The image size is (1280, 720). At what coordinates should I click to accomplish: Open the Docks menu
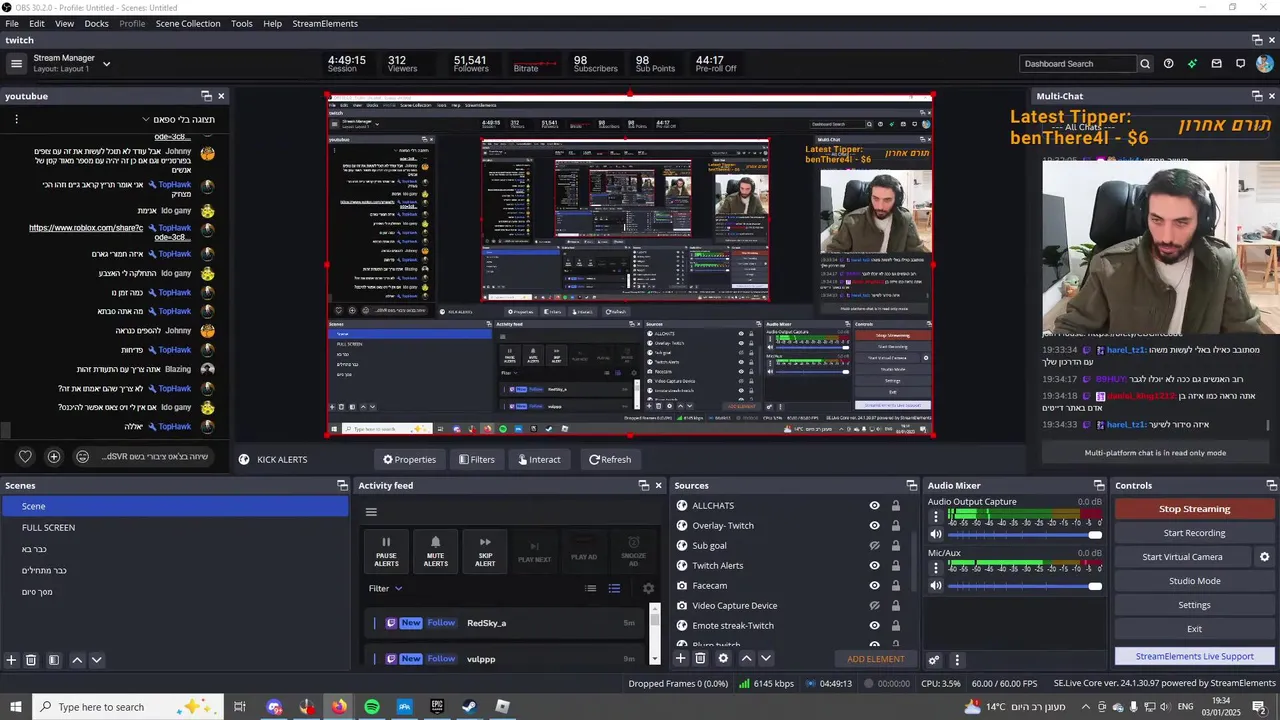click(96, 23)
